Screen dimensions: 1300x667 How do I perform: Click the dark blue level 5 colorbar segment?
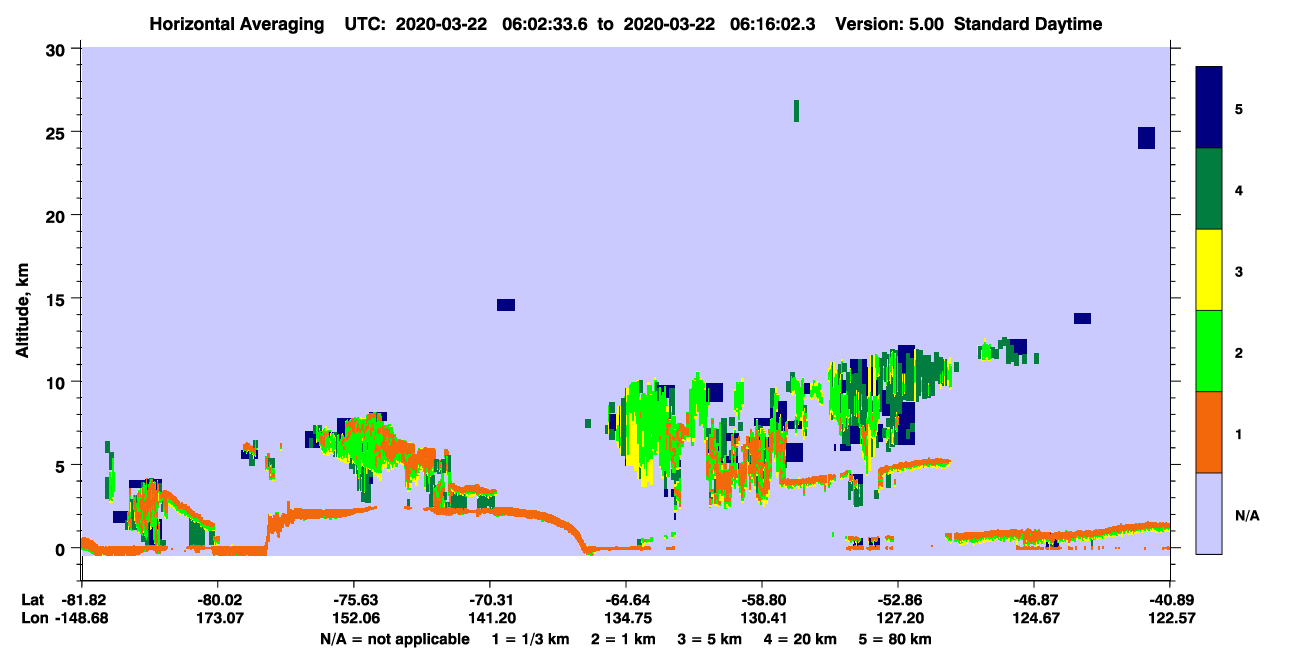click(1209, 108)
